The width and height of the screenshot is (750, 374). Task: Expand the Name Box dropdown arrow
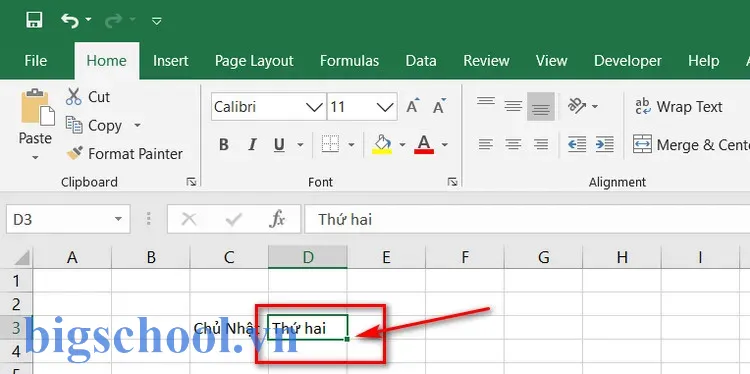(118, 220)
